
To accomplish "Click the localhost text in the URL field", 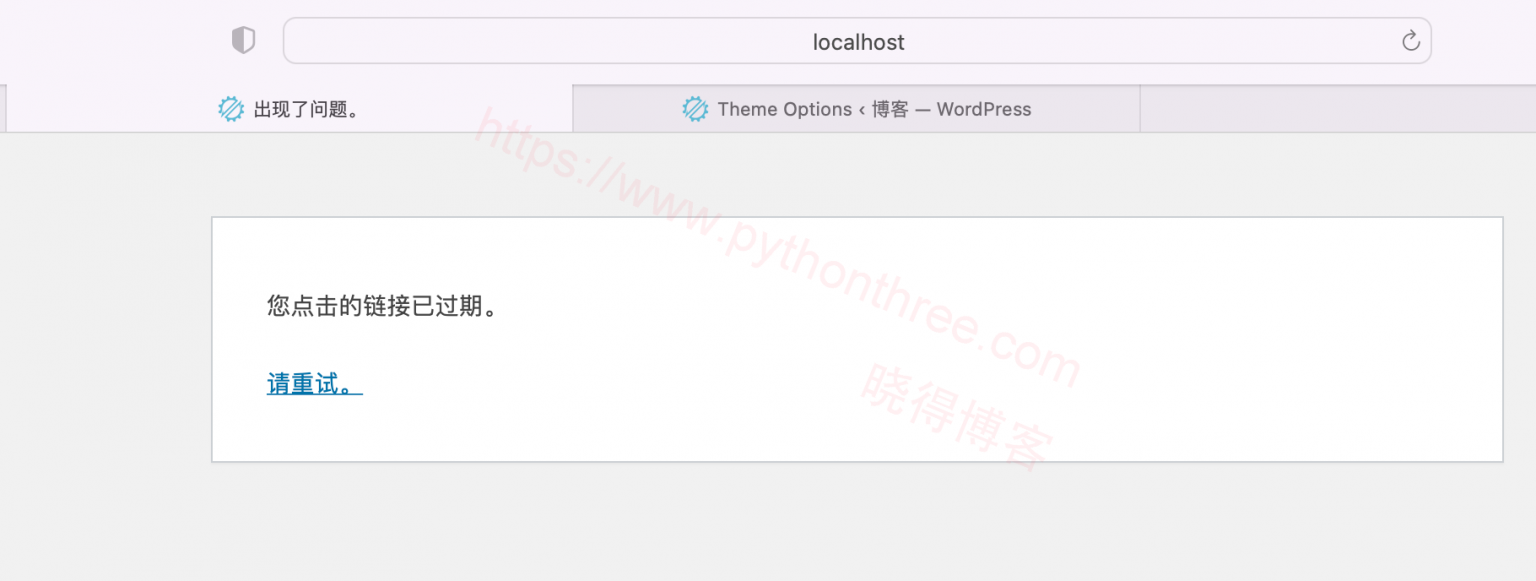I will point(858,42).
